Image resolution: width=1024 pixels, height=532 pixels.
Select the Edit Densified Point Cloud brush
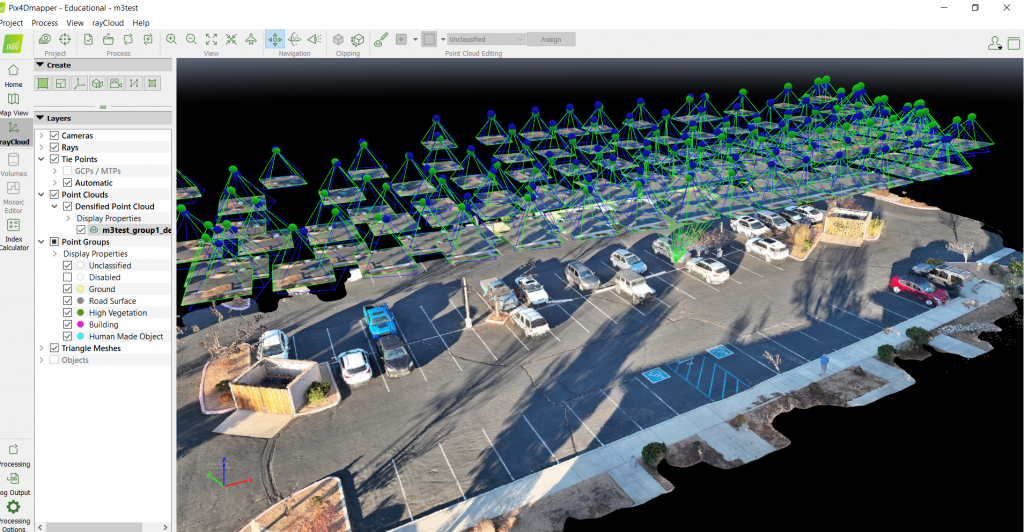pos(380,39)
